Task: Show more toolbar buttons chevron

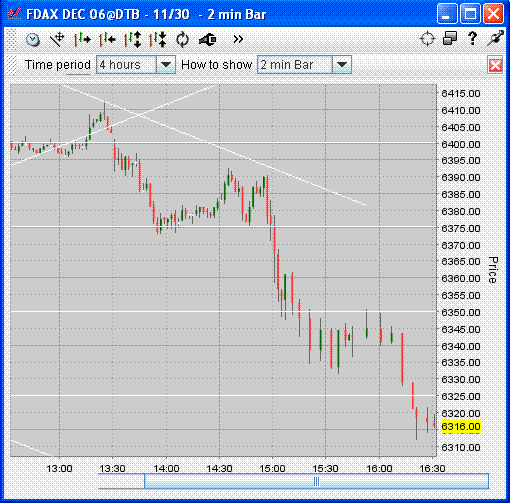Action: click(x=238, y=39)
